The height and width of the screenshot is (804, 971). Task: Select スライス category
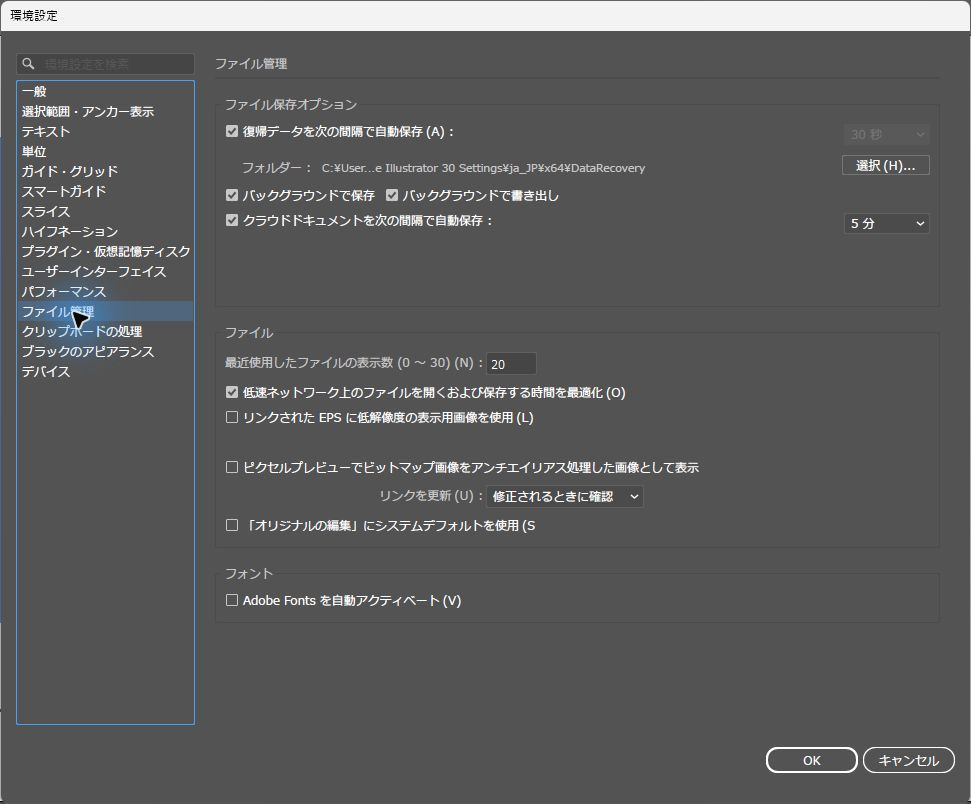point(105,211)
